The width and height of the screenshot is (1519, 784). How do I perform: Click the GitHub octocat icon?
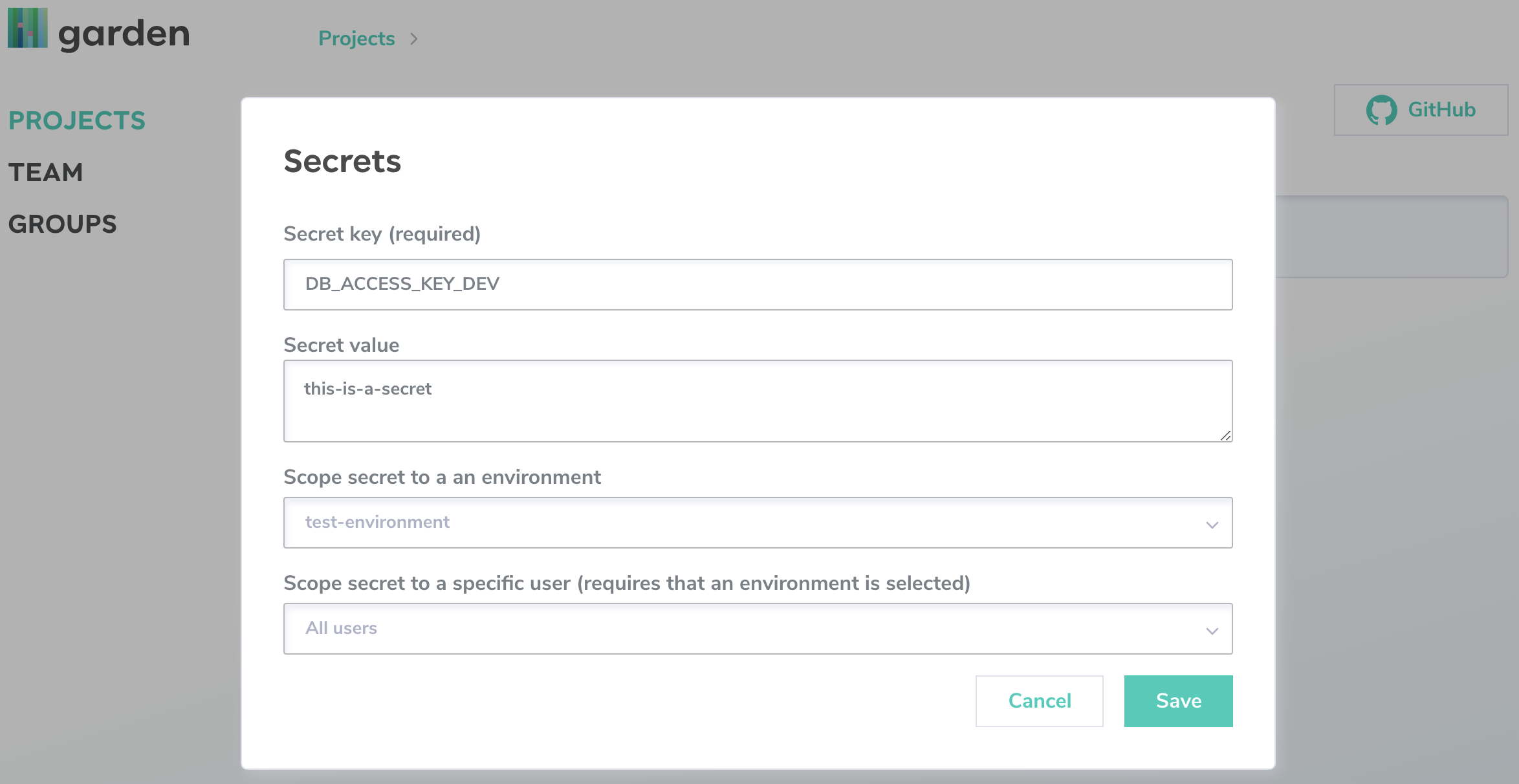[1383, 109]
